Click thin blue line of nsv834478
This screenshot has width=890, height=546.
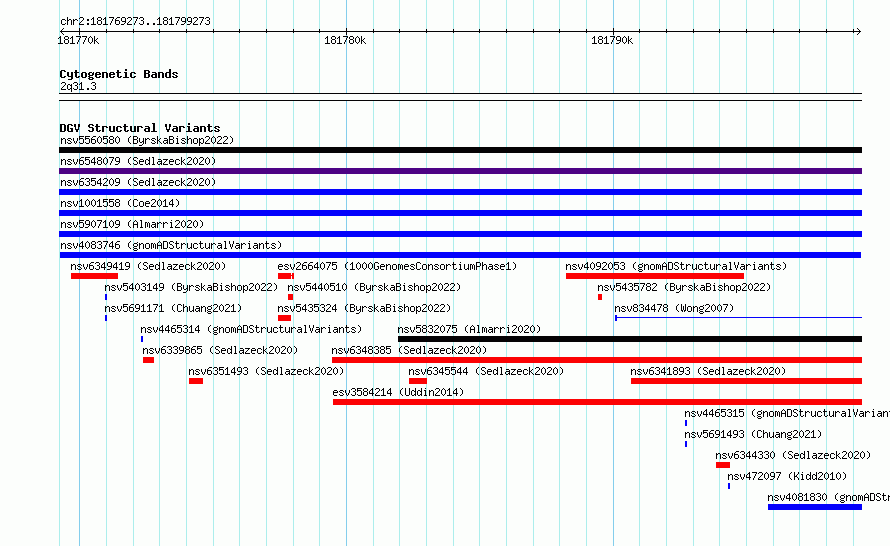point(738,318)
